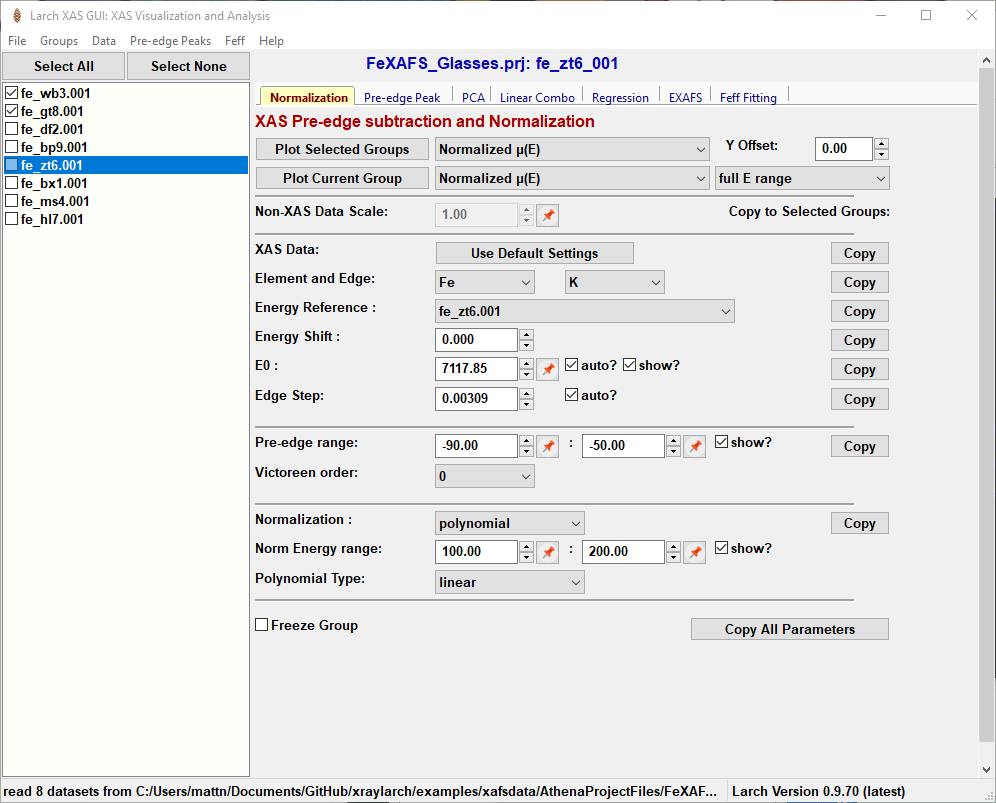Viewport: 996px width, 803px height.
Task: Open the Pre-edge Peaks menu
Action: coord(170,41)
